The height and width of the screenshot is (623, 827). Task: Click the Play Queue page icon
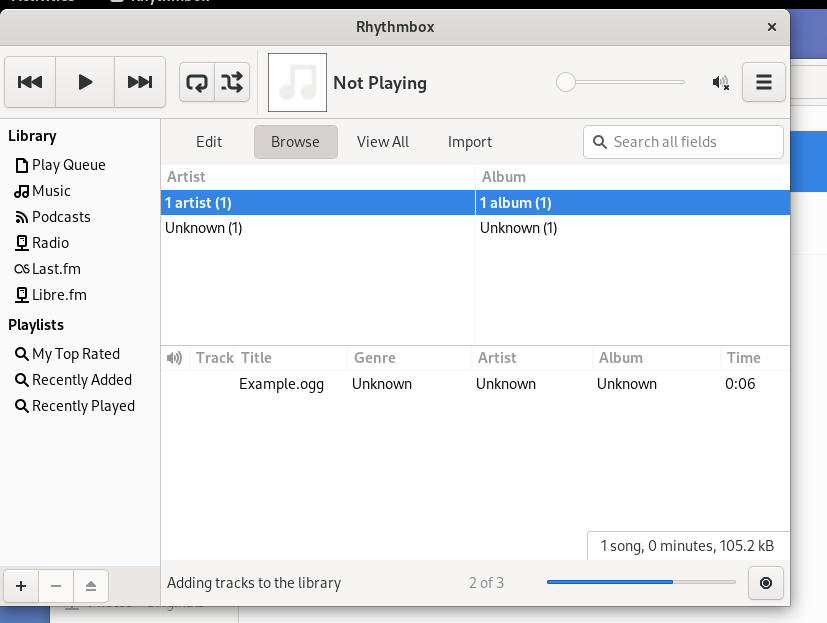[22, 166]
